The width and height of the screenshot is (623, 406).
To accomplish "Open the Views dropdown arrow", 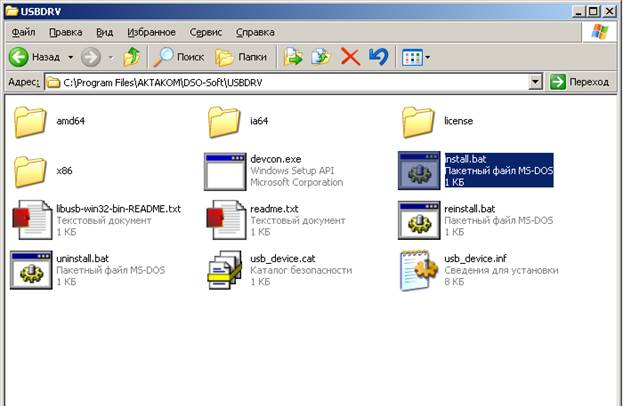I will [428, 58].
